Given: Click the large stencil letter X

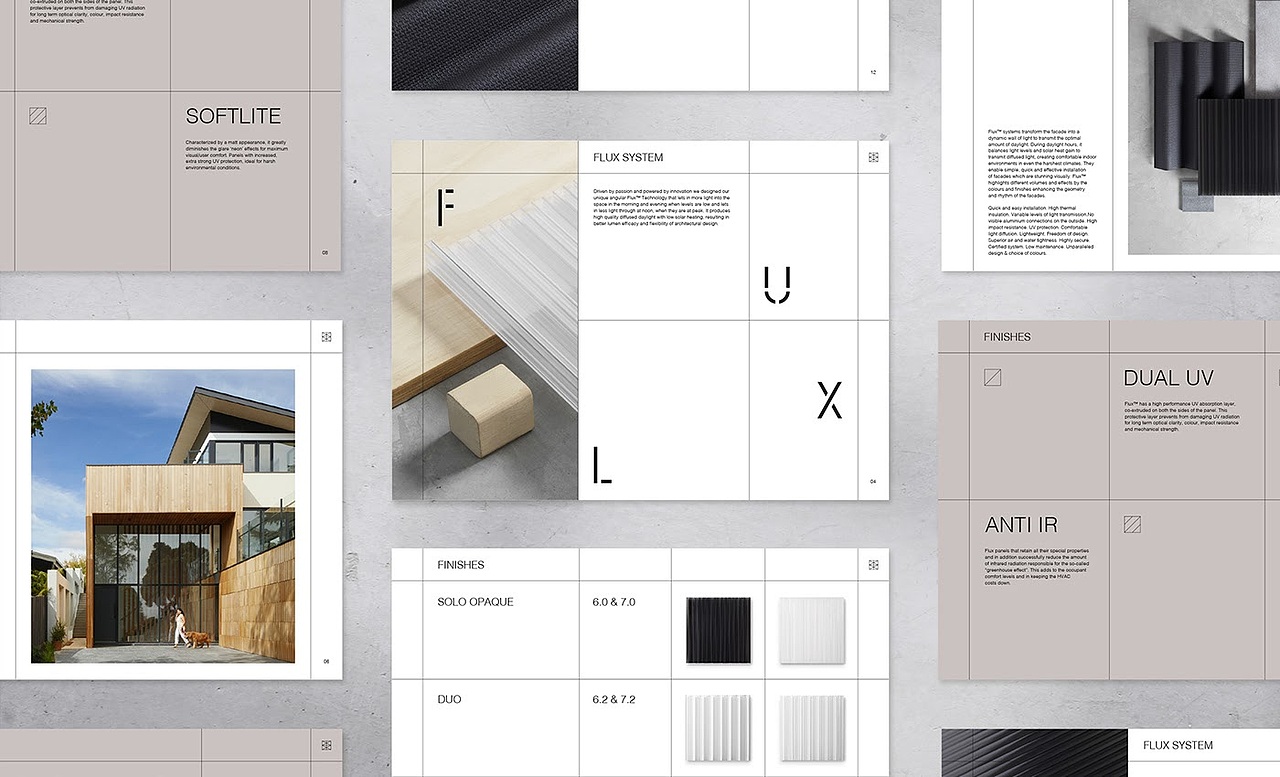Looking at the screenshot, I should tap(830, 399).
